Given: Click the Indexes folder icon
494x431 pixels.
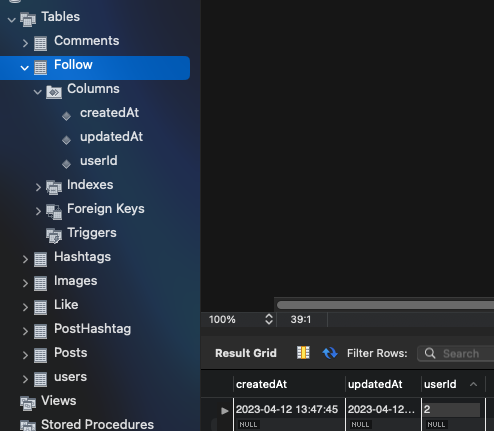Looking at the screenshot, I should [x=54, y=188].
